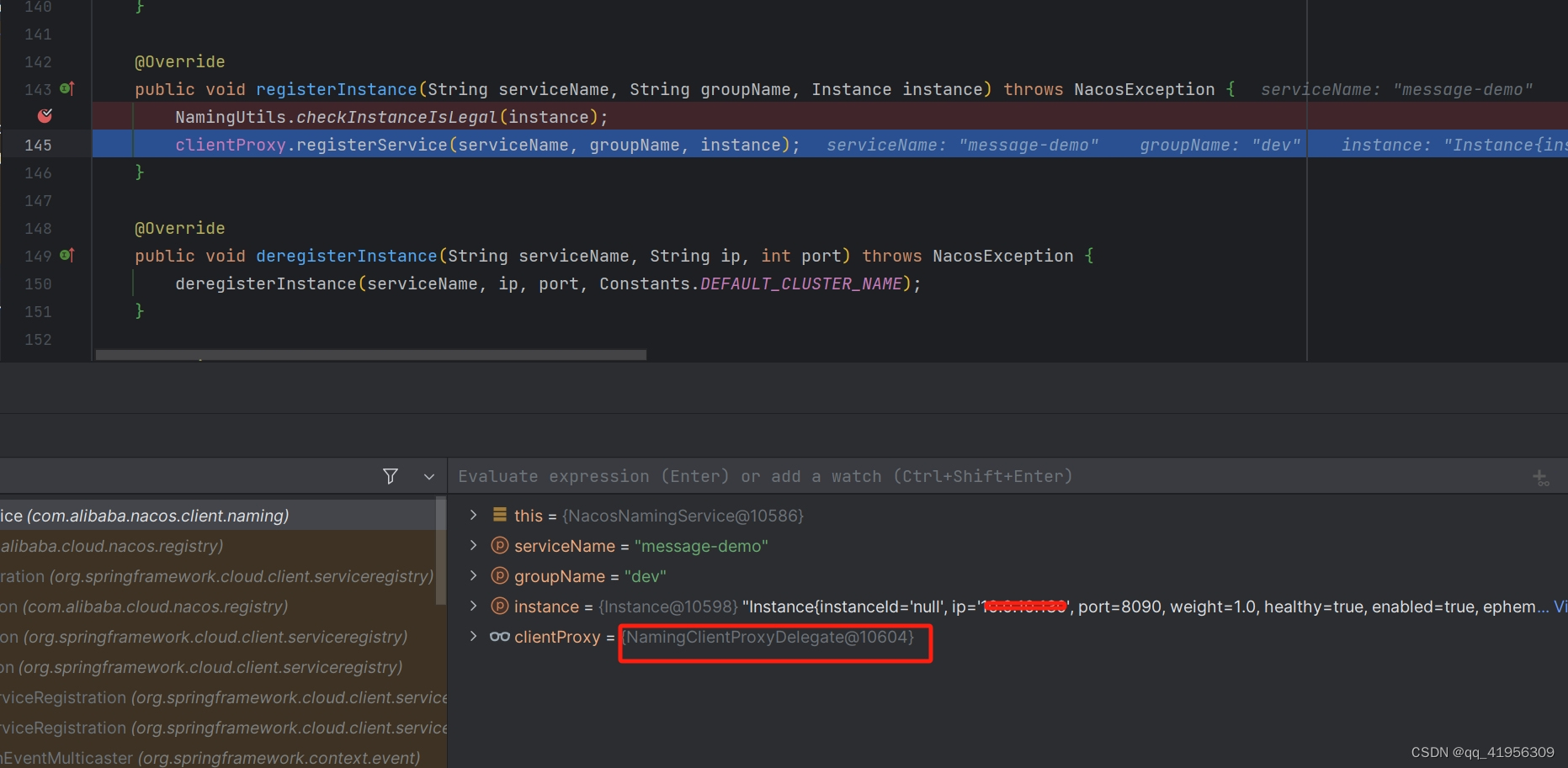The image size is (1568, 768).
Task: Select the com.alibaba.nacos.client.naming stack frame
Action: [218, 516]
